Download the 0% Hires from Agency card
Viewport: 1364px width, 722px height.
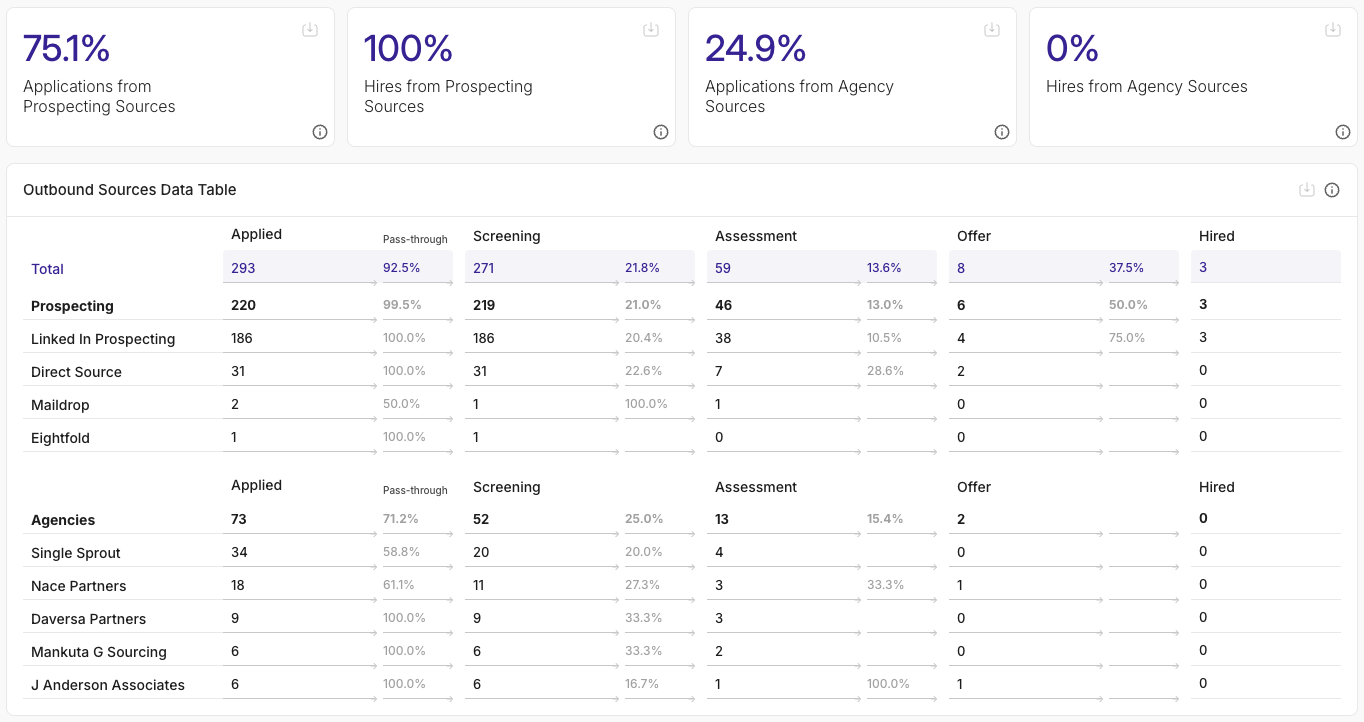click(1333, 30)
